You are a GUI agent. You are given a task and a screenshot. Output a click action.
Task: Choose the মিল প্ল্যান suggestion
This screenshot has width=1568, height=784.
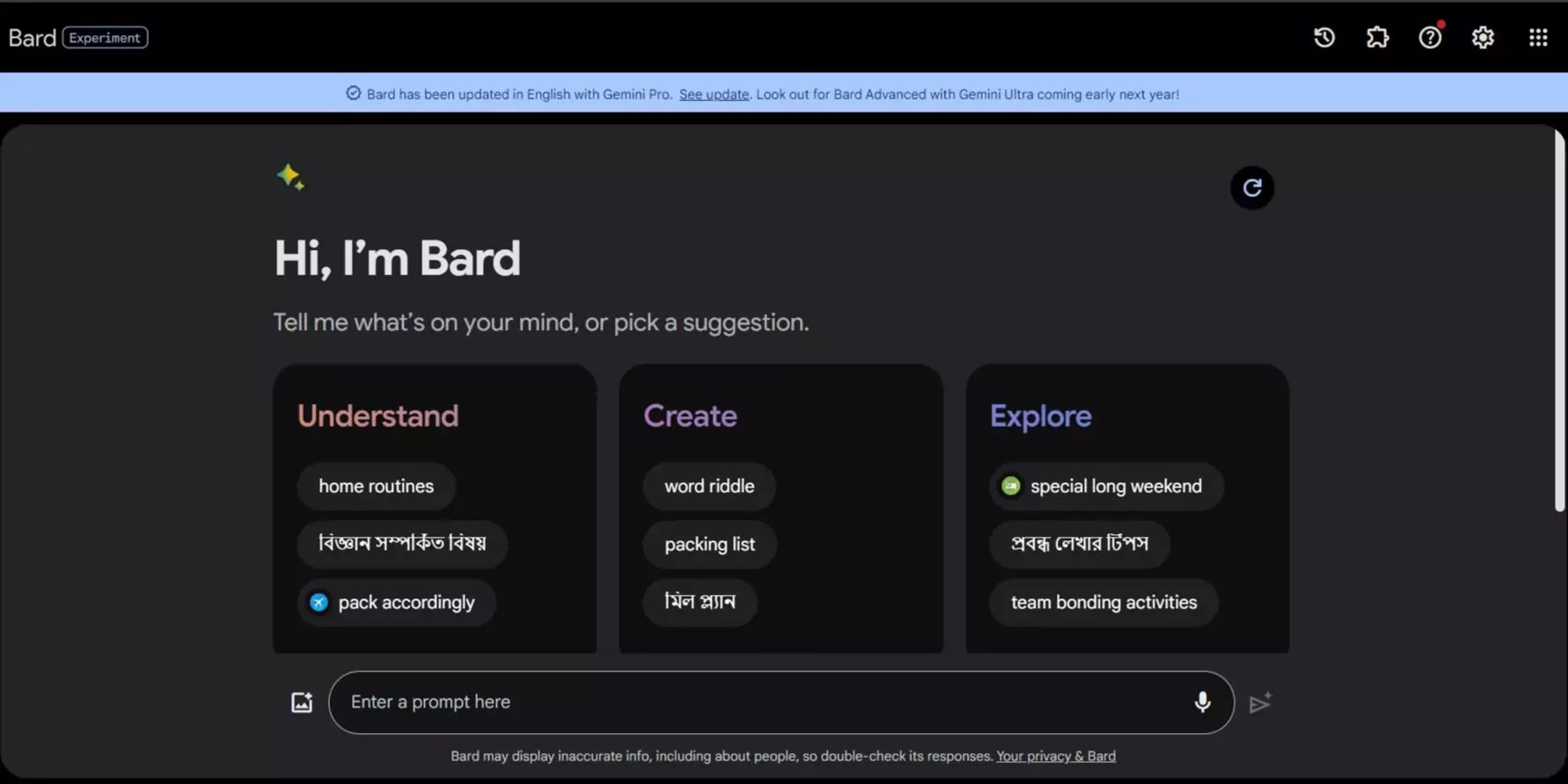click(x=700, y=602)
